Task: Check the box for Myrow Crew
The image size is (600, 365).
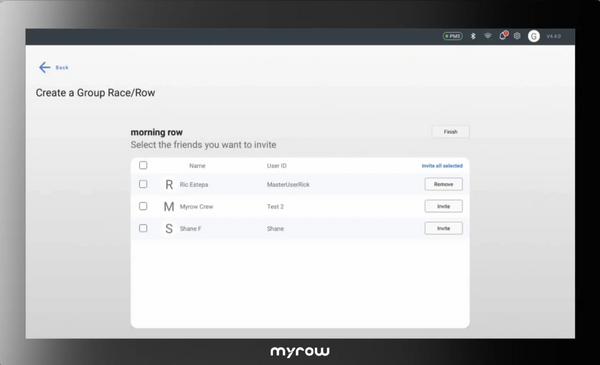Action: click(143, 206)
